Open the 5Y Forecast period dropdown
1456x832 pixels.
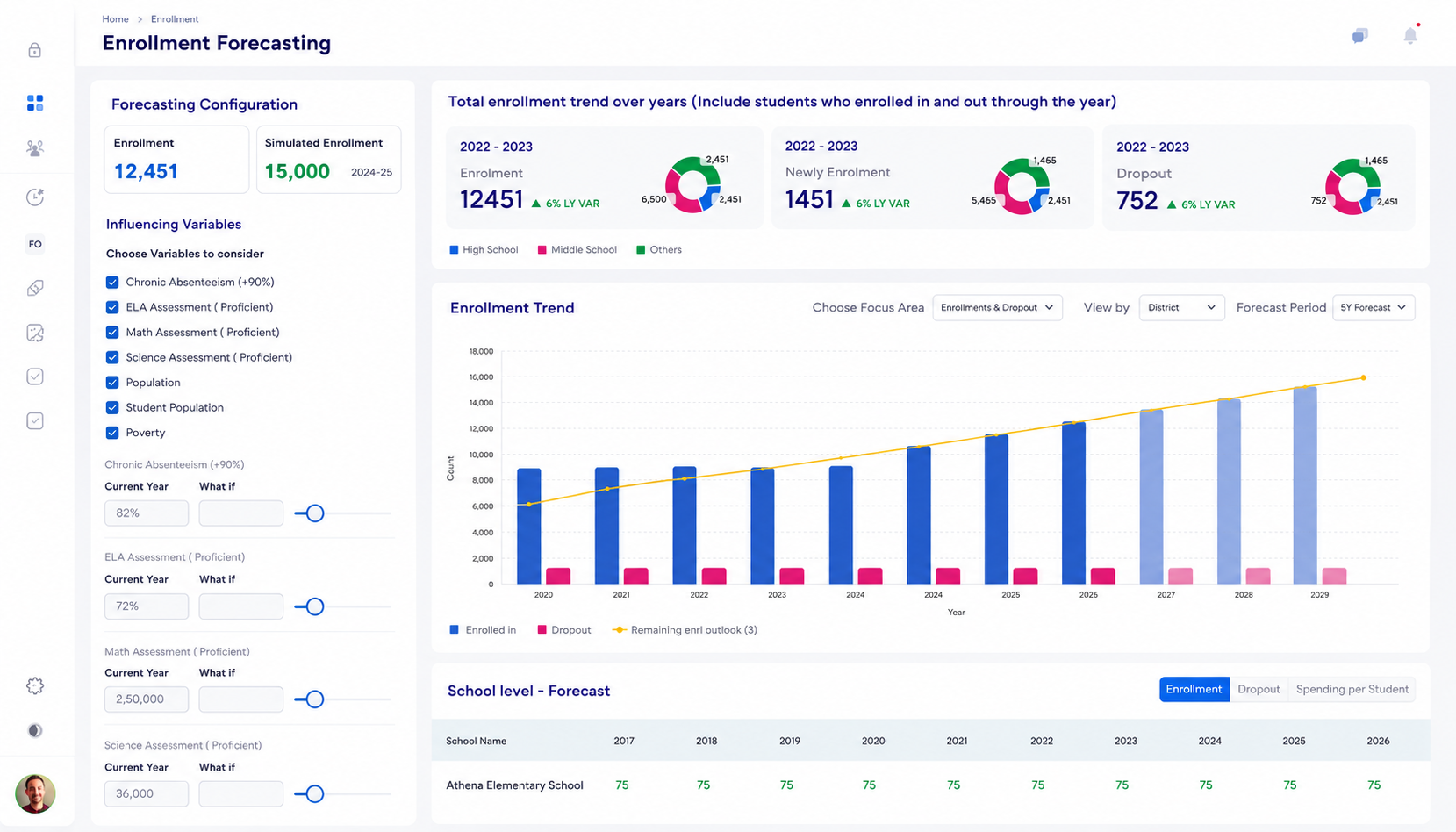click(x=1374, y=307)
